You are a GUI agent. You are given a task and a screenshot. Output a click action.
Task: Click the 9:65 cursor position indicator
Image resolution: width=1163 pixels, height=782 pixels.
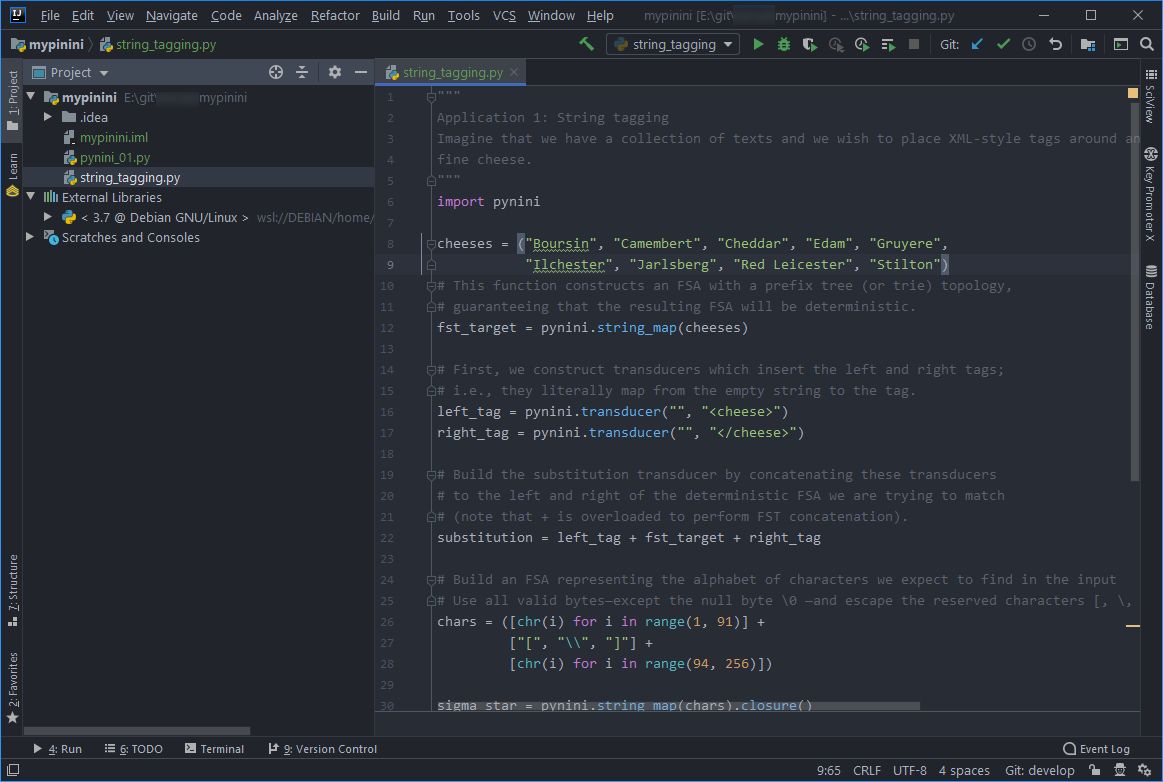point(828,770)
